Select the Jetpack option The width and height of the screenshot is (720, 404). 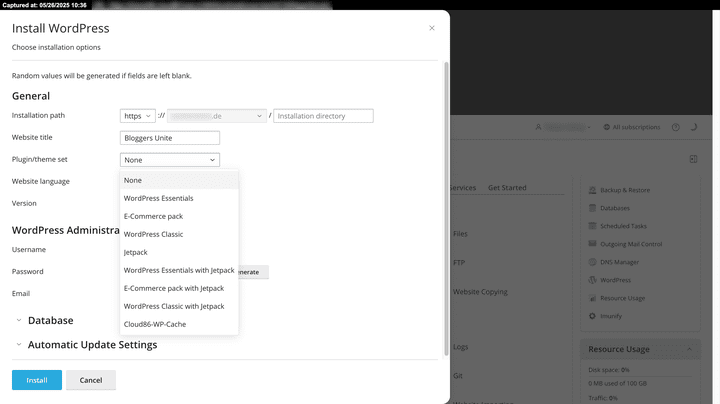(x=179, y=252)
